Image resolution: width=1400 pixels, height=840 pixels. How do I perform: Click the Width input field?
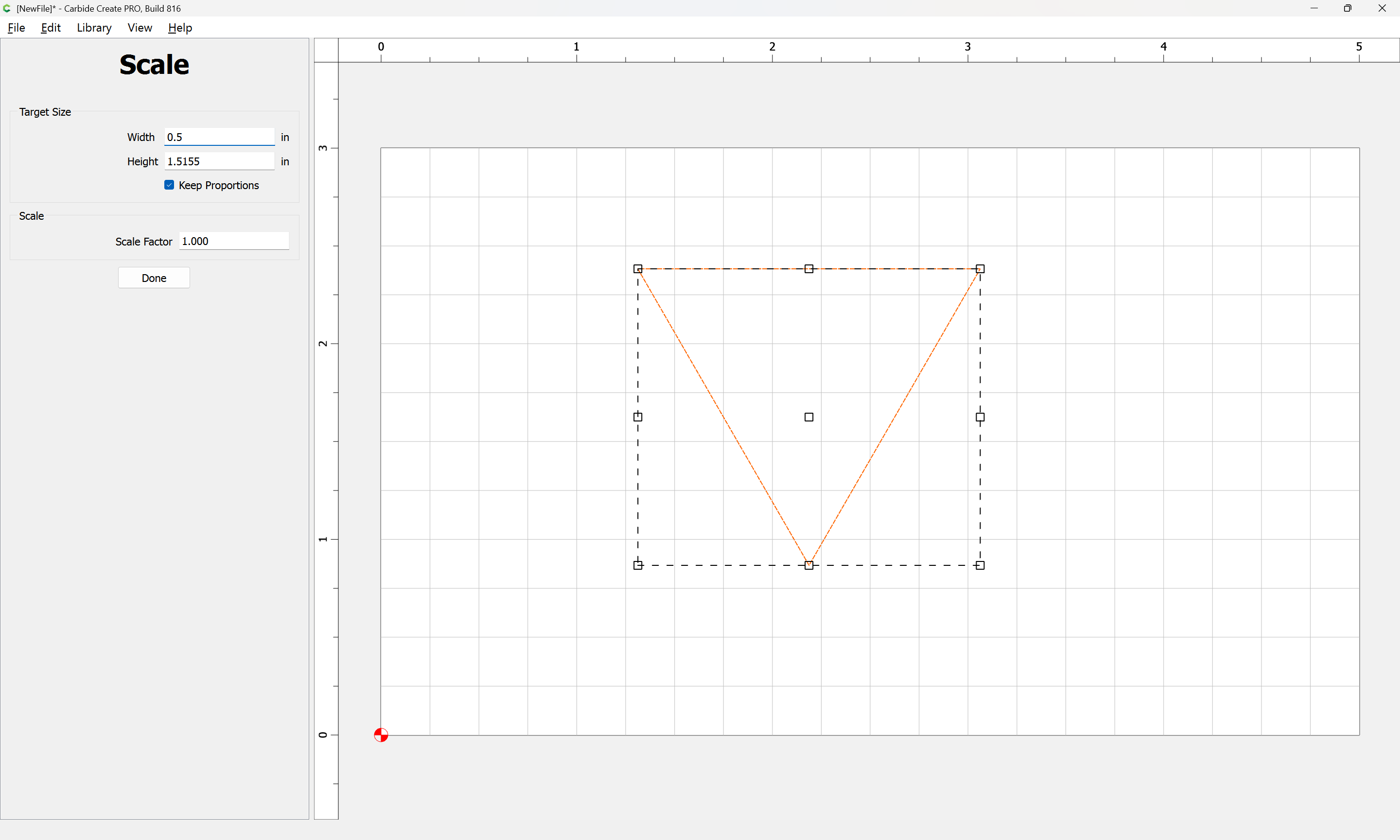click(x=220, y=137)
